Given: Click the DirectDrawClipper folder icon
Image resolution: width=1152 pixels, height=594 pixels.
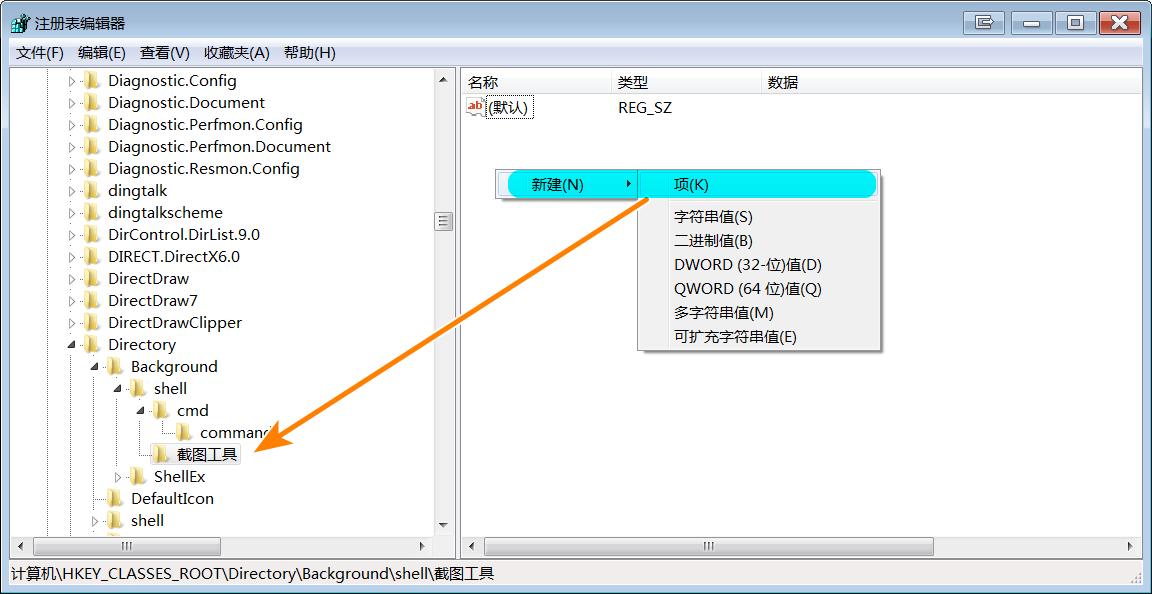Looking at the screenshot, I should [x=91, y=323].
